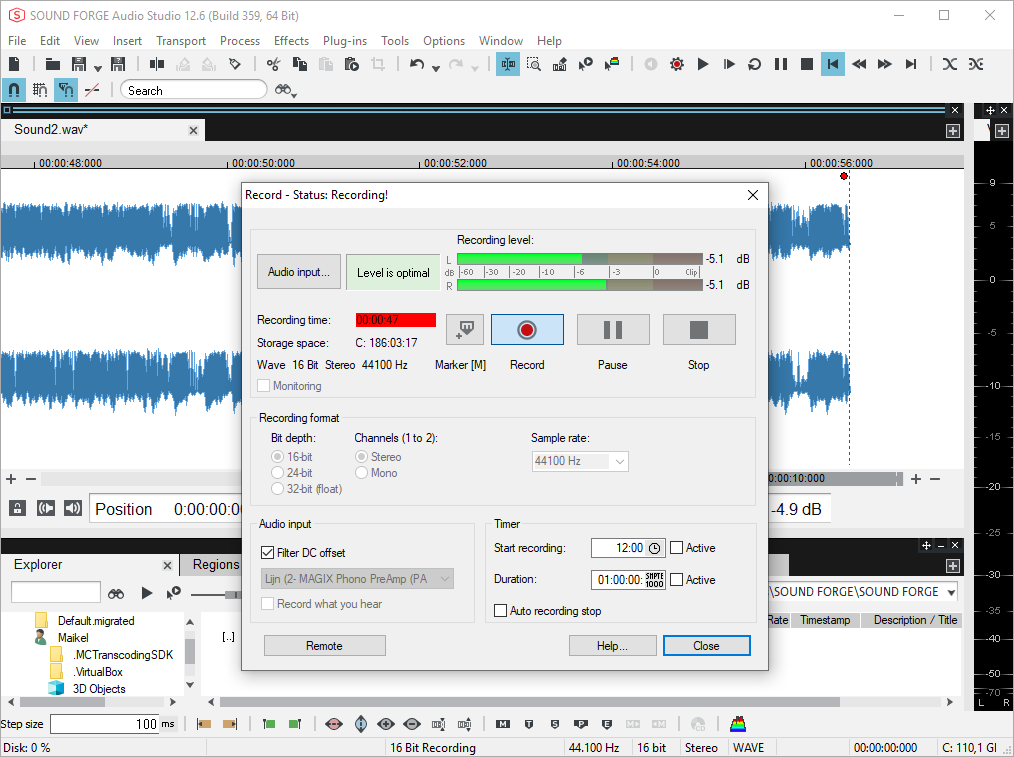
Task: Click the zoom-out minus eye icon in bottom toolbar
Action: [x=412, y=724]
